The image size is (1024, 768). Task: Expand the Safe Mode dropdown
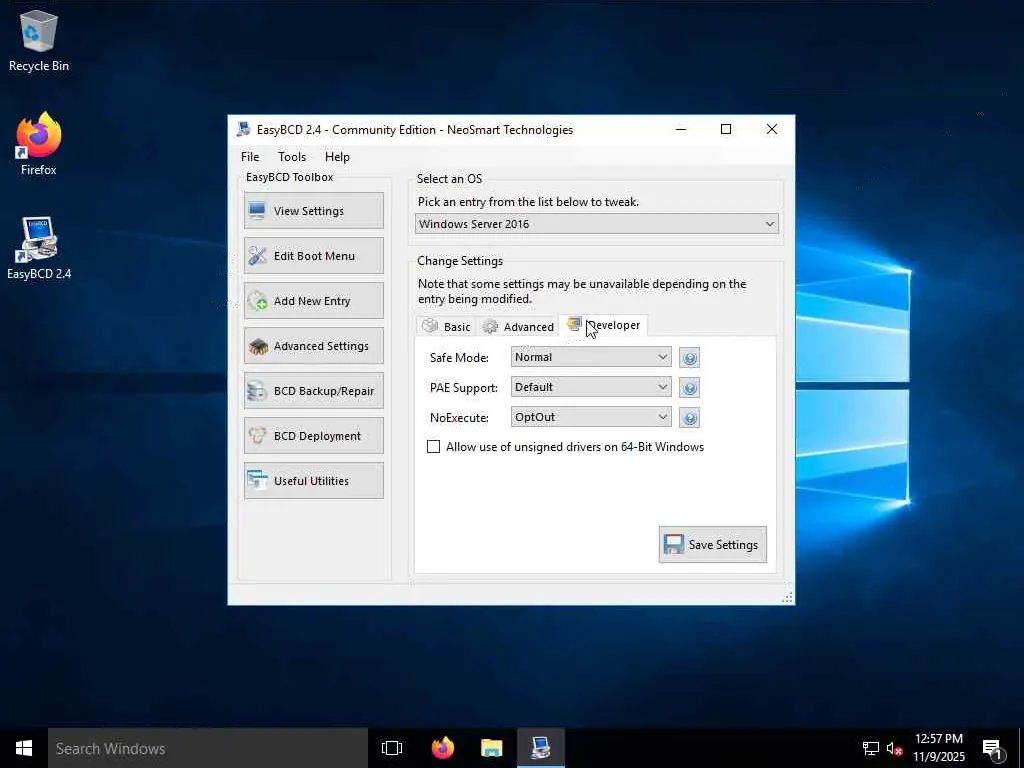[x=591, y=357]
